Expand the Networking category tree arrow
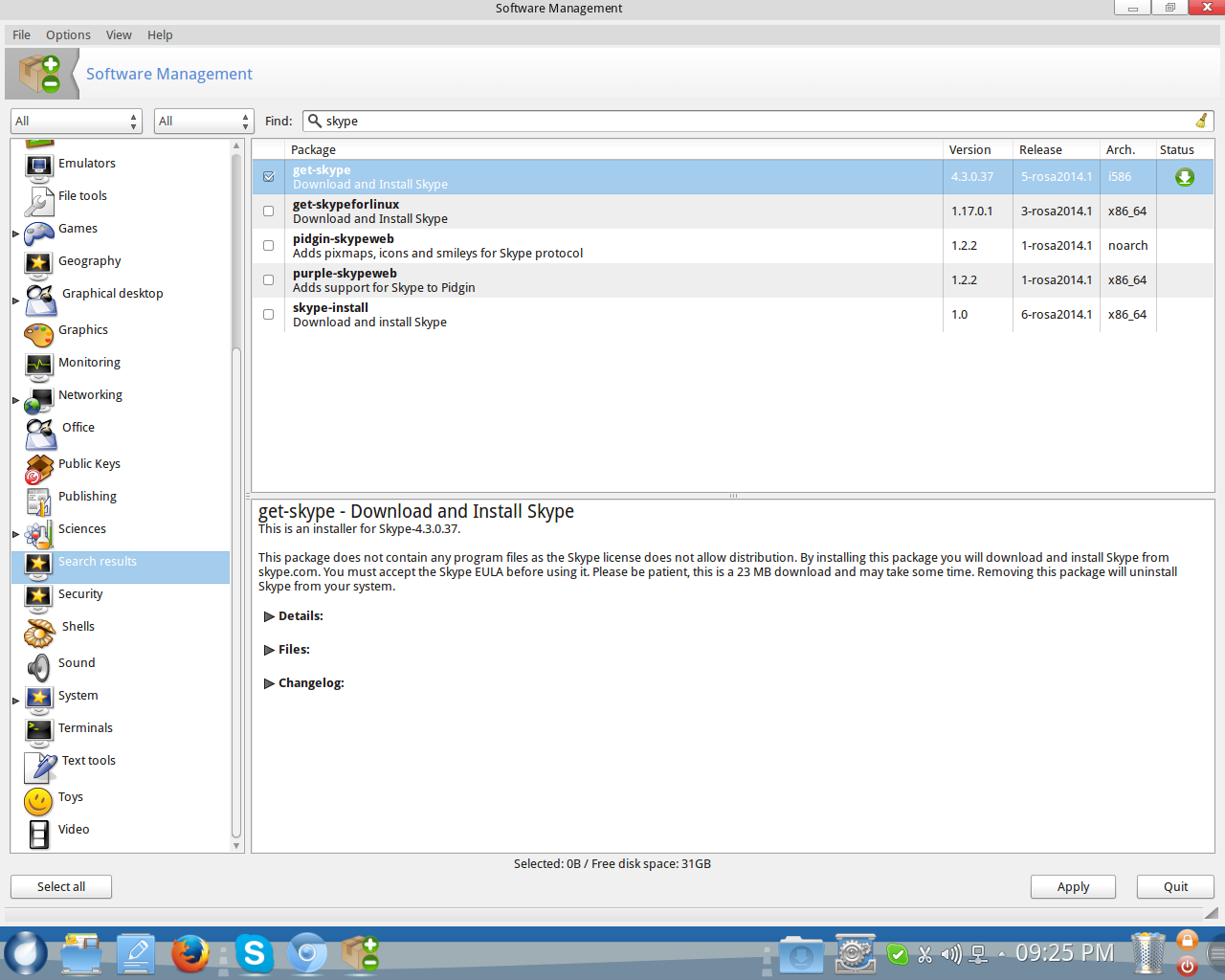The height and width of the screenshot is (980, 1225). (15, 400)
